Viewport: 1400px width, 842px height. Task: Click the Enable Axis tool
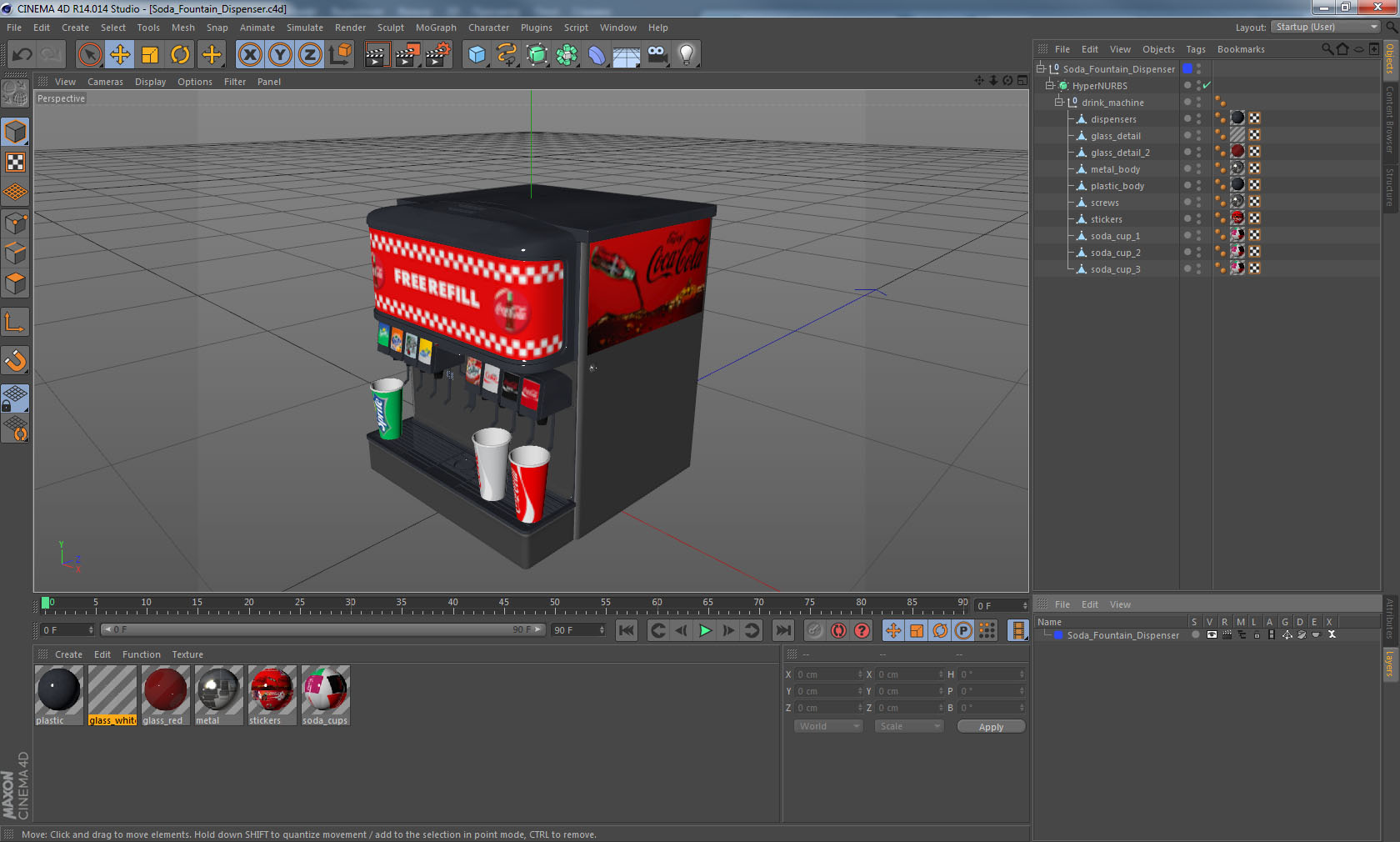(x=15, y=322)
